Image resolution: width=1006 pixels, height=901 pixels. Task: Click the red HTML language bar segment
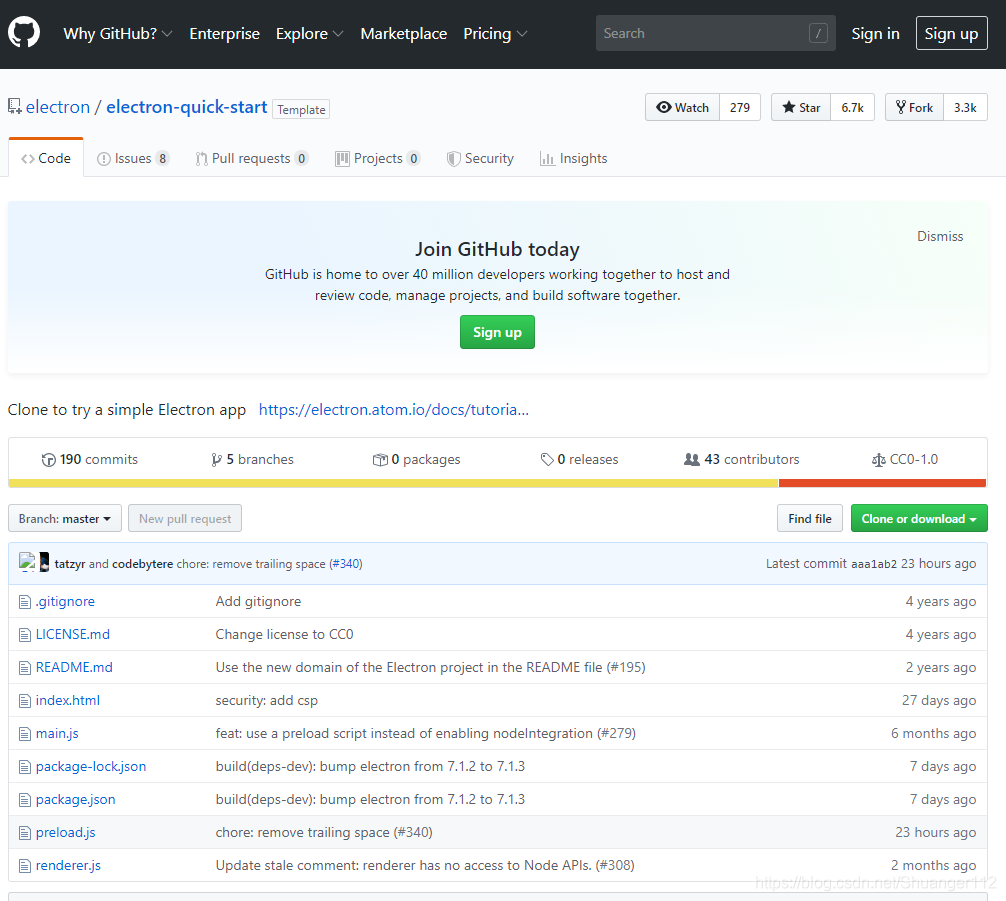click(x=882, y=483)
